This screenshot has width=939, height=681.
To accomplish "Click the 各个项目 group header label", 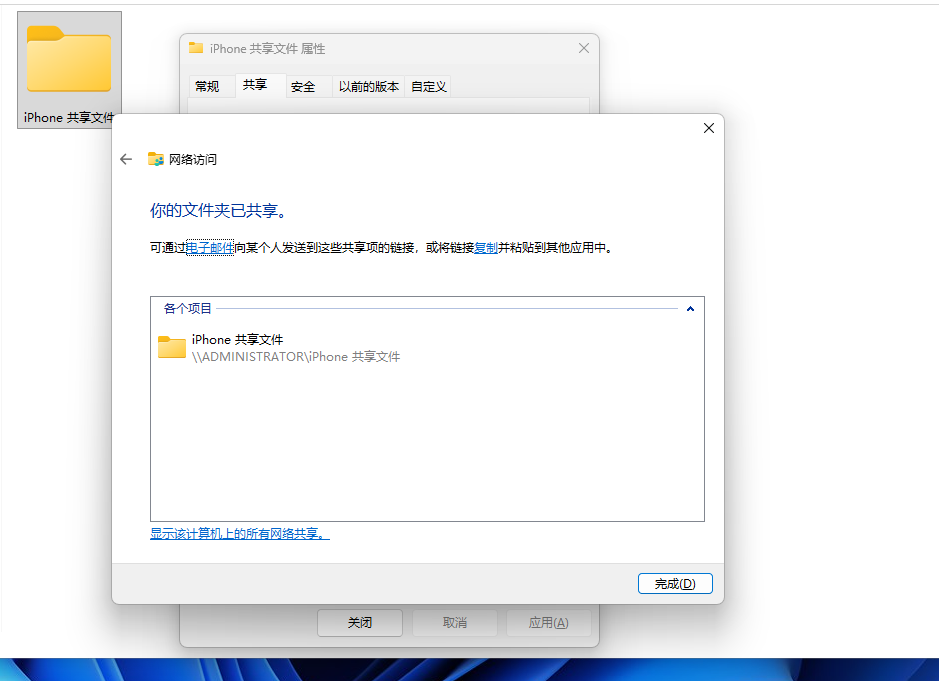I will point(187,308).
